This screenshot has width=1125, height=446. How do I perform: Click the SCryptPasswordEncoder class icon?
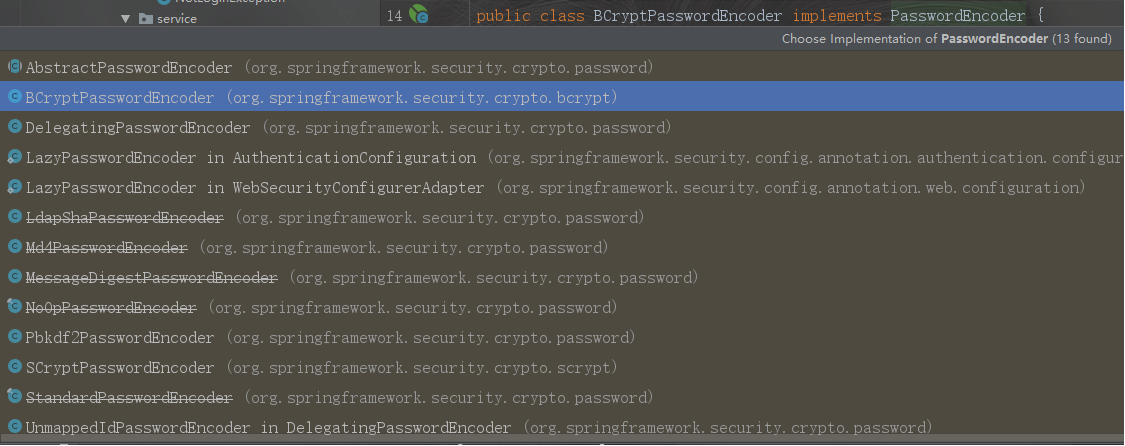[15, 367]
